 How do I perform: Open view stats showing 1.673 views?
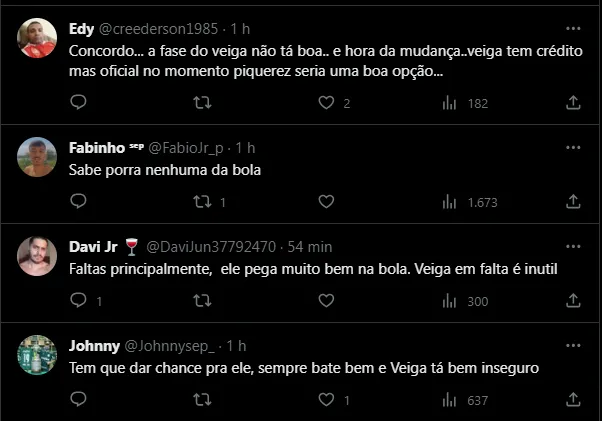click(x=449, y=202)
